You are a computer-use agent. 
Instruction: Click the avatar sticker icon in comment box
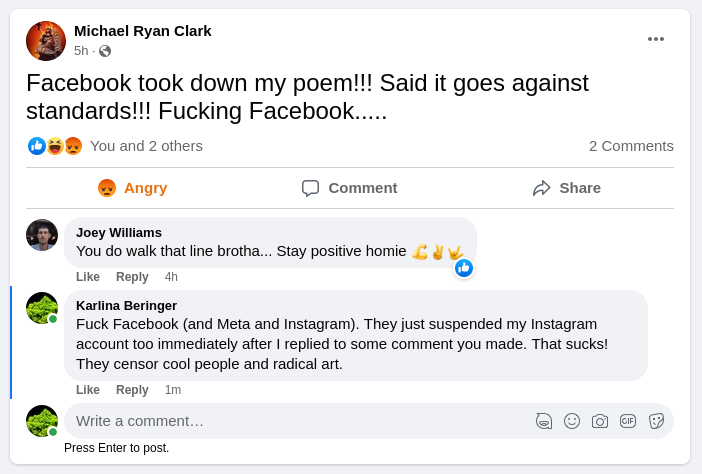(x=544, y=421)
